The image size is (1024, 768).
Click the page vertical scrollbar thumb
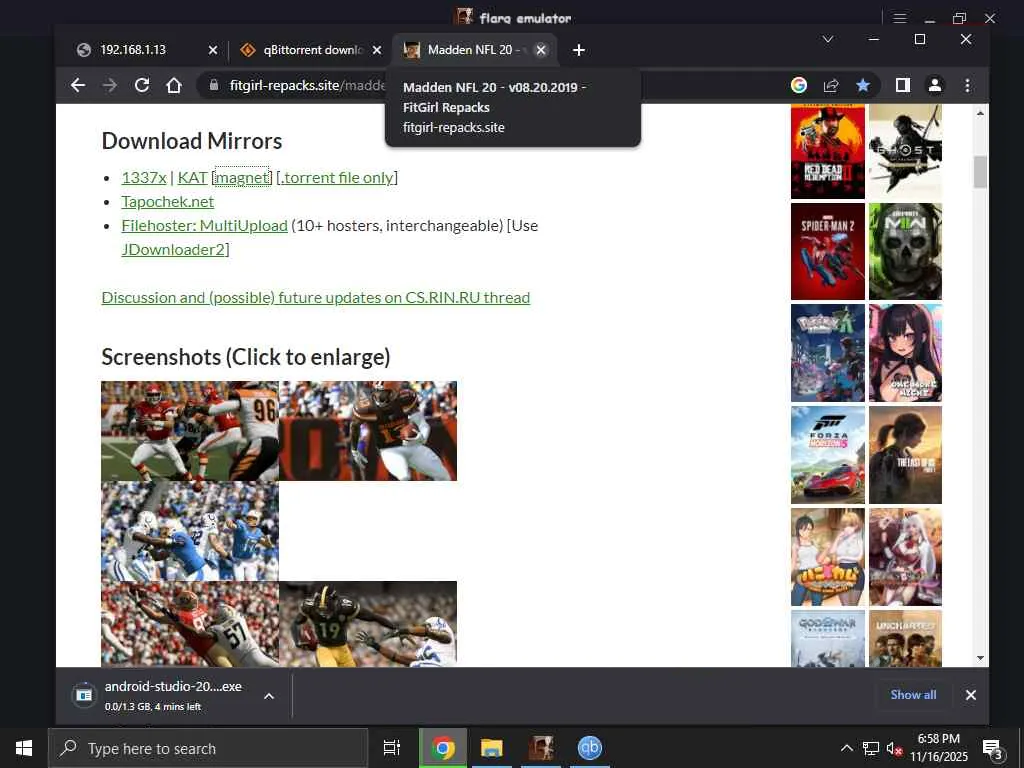click(x=980, y=172)
